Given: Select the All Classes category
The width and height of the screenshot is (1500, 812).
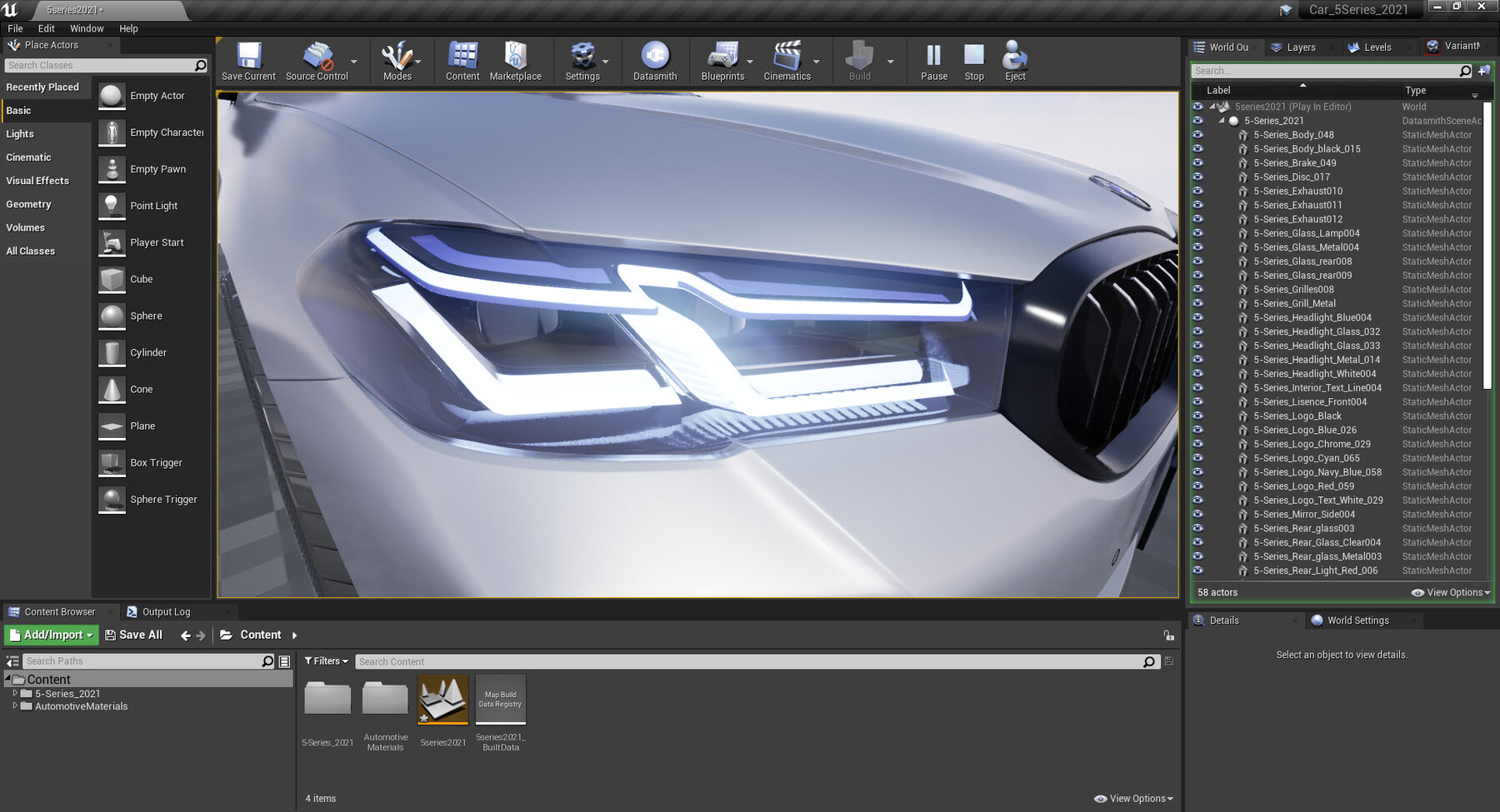Looking at the screenshot, I should (31, 251).
